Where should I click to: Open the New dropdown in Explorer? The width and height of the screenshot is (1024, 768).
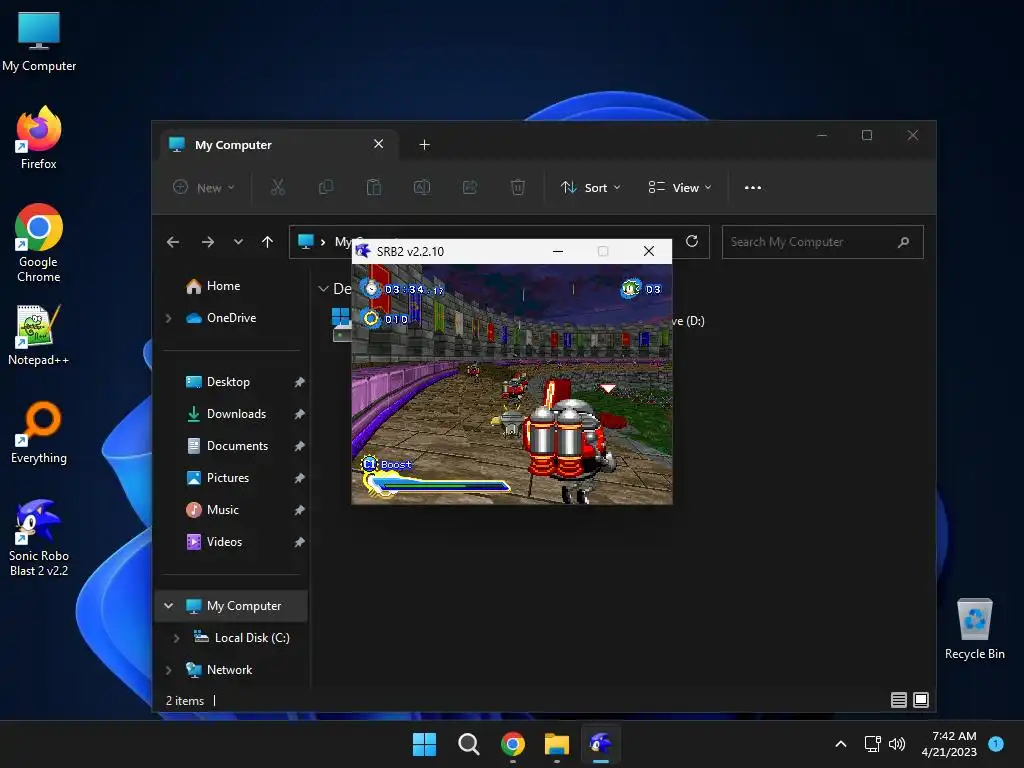click(203, 187)
